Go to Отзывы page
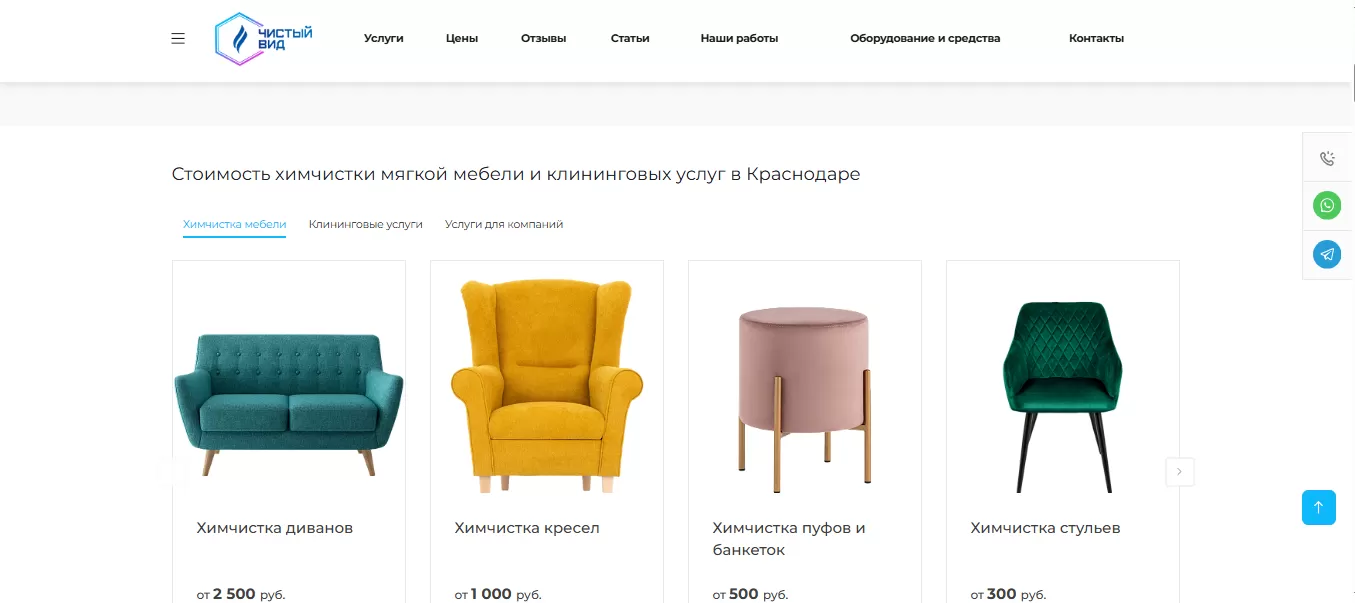Viewport: 1355px width, 603px height. [x=544, y=39]
